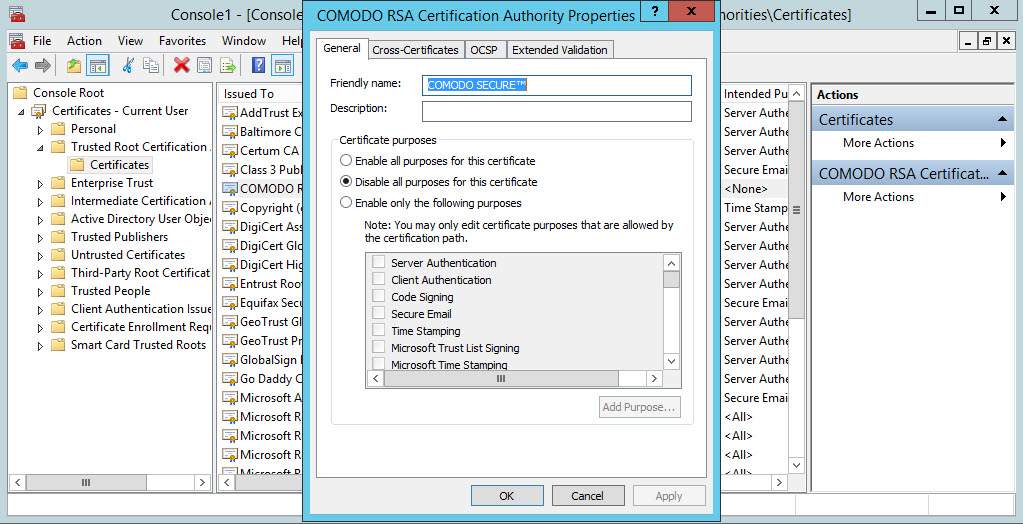The height and width of the screenshot is (524, 1023).
Task: Click the Certificates - Current User snap-in icon
Action: tap(38, 111)
